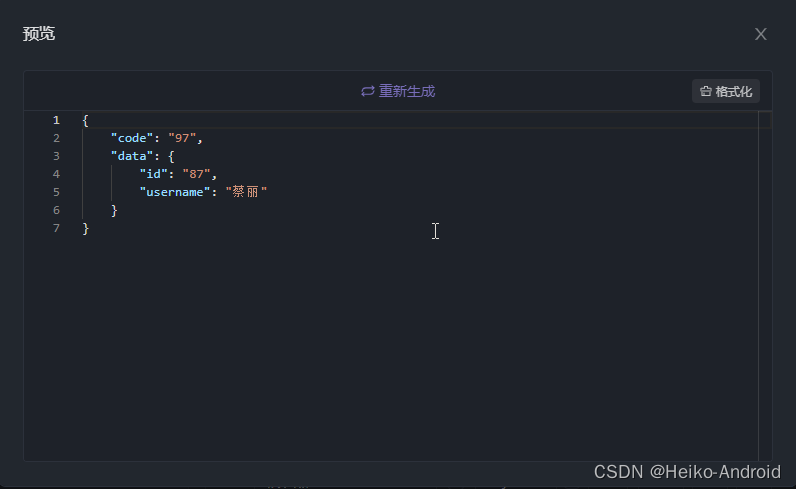The height and width of the screenshot is (489, 796).
Task: Close the 预览 dialog with the X
Action: [760, 34]
